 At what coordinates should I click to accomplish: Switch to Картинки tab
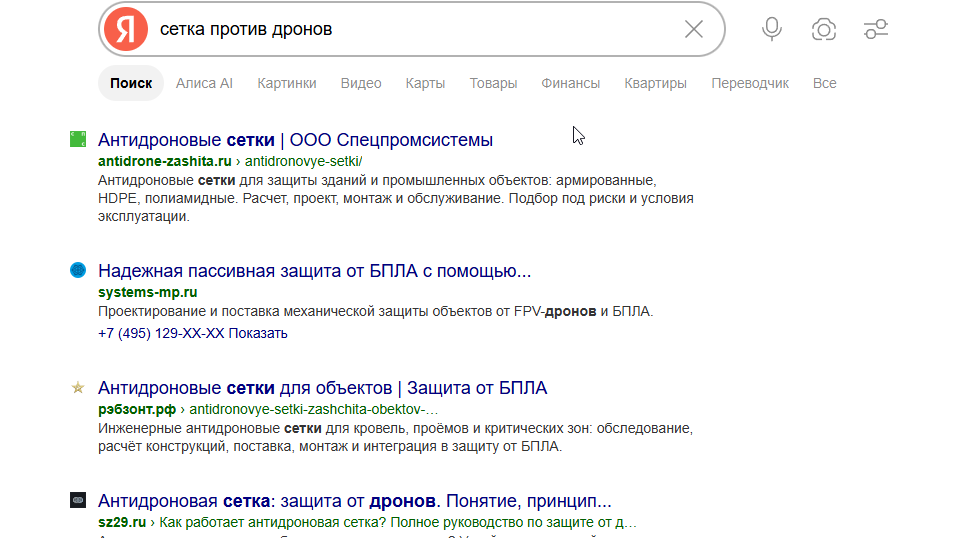coord(287,83)
